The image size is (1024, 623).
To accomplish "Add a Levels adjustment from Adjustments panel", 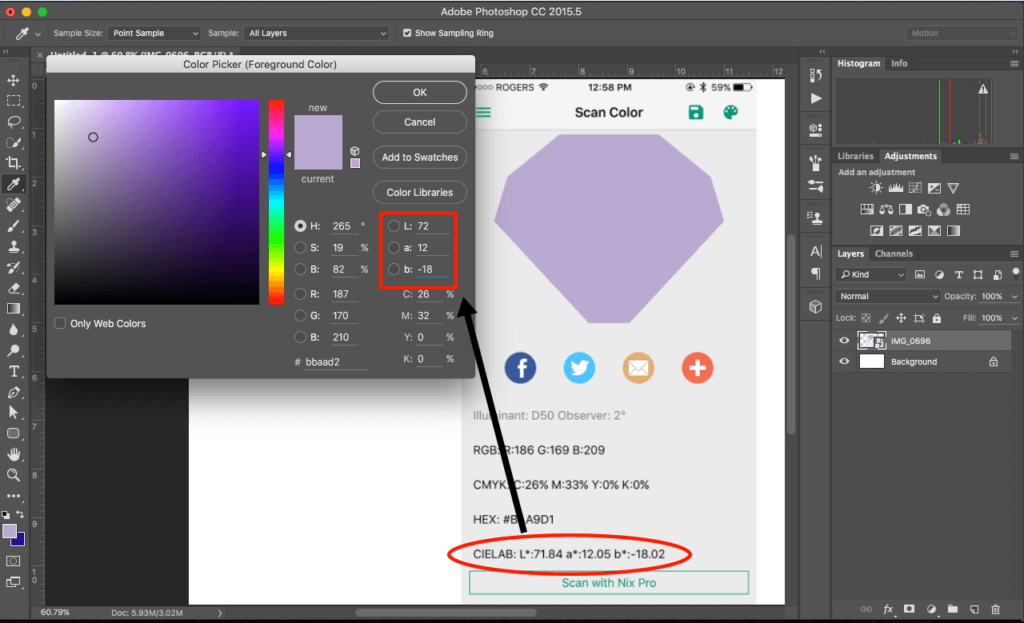I will tap(895, 187).
